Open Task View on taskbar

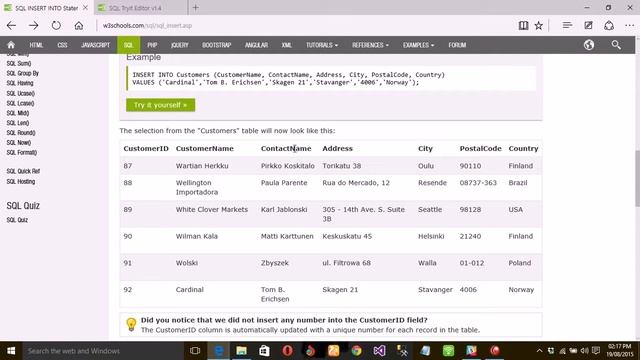(195, 351)
